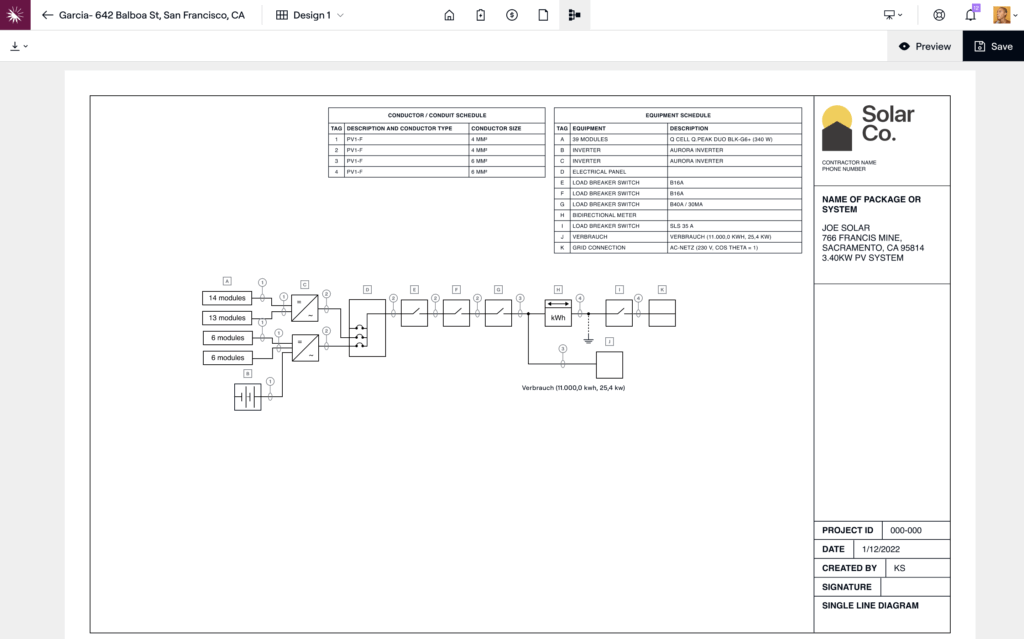The image size is (1024, 639).
Task: Select the 14 modules block
Action: (227, 298)
